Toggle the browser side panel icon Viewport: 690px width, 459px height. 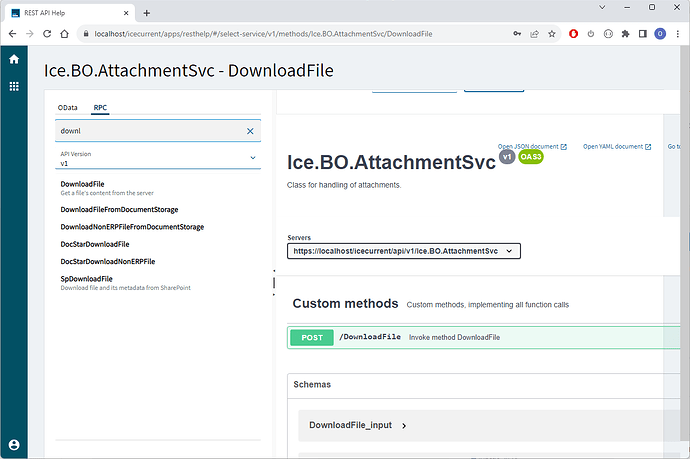point(643,34)
